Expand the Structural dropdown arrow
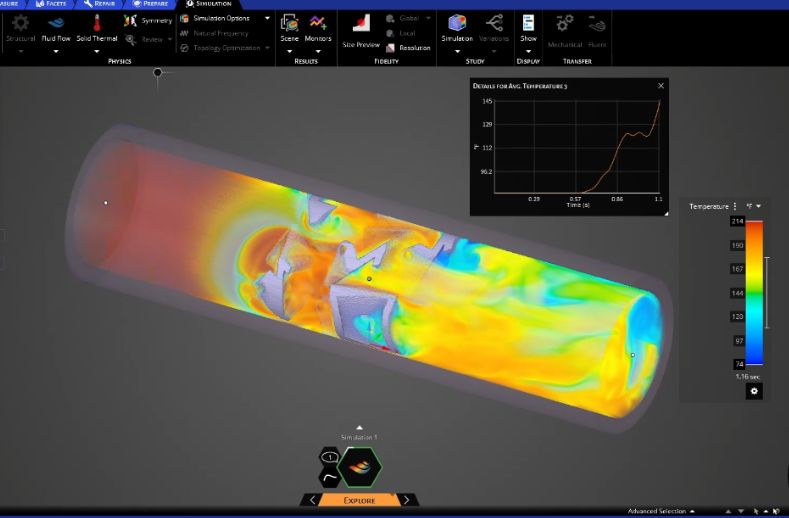This screenshot has width=789, height=518. point(21,51)
